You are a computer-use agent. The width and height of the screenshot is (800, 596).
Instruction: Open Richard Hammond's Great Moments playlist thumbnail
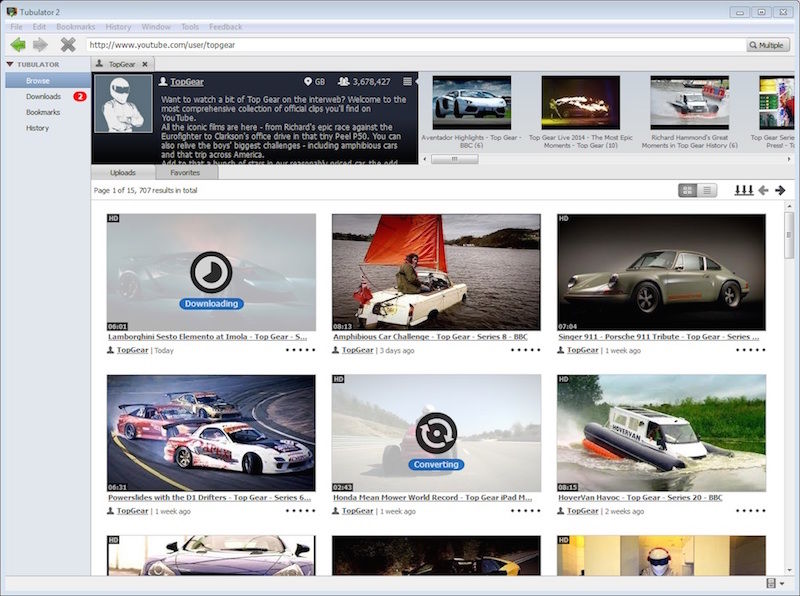[689, 102]
